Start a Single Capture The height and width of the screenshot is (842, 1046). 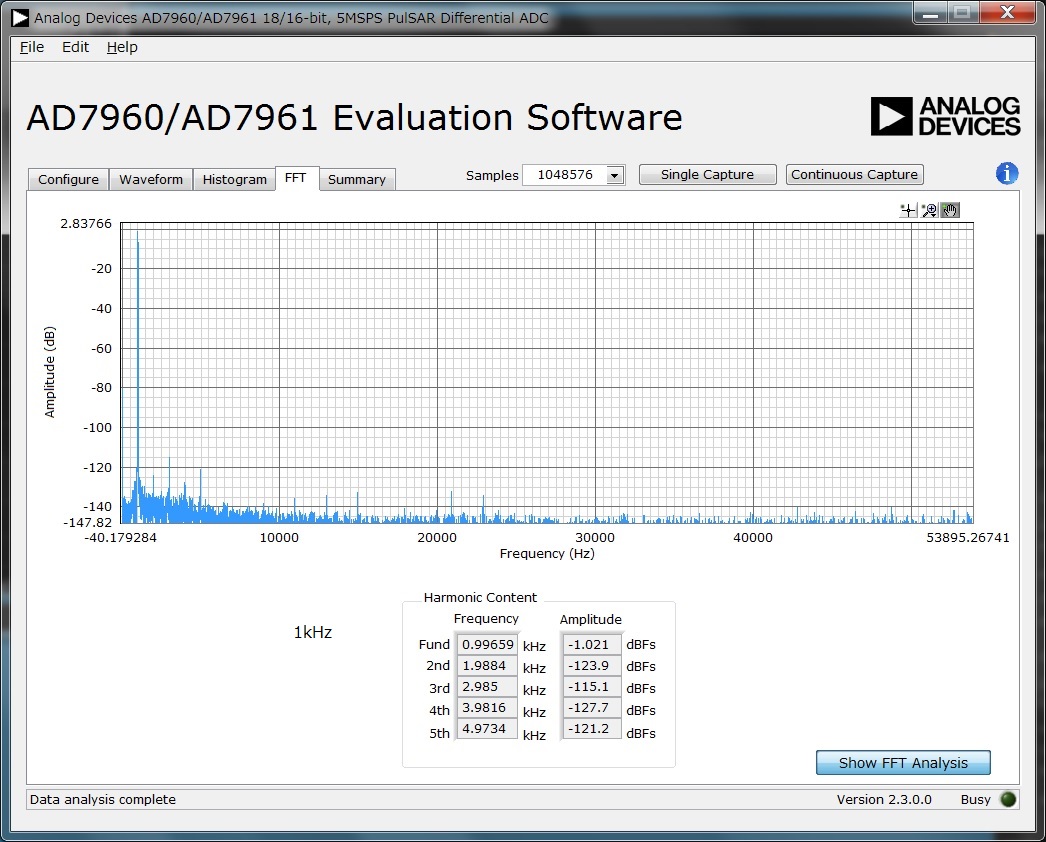(707, 175)
